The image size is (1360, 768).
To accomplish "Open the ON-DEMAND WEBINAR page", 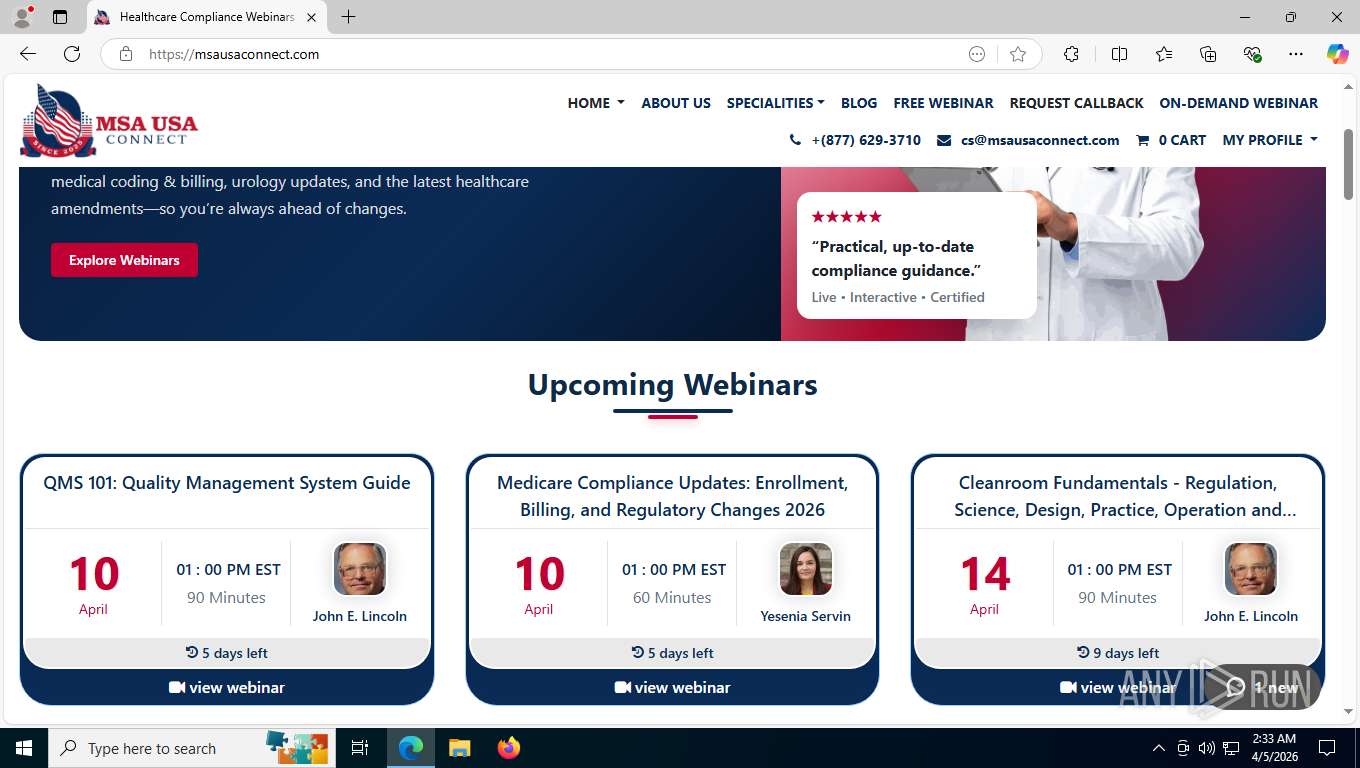I will coord(1238,103).
